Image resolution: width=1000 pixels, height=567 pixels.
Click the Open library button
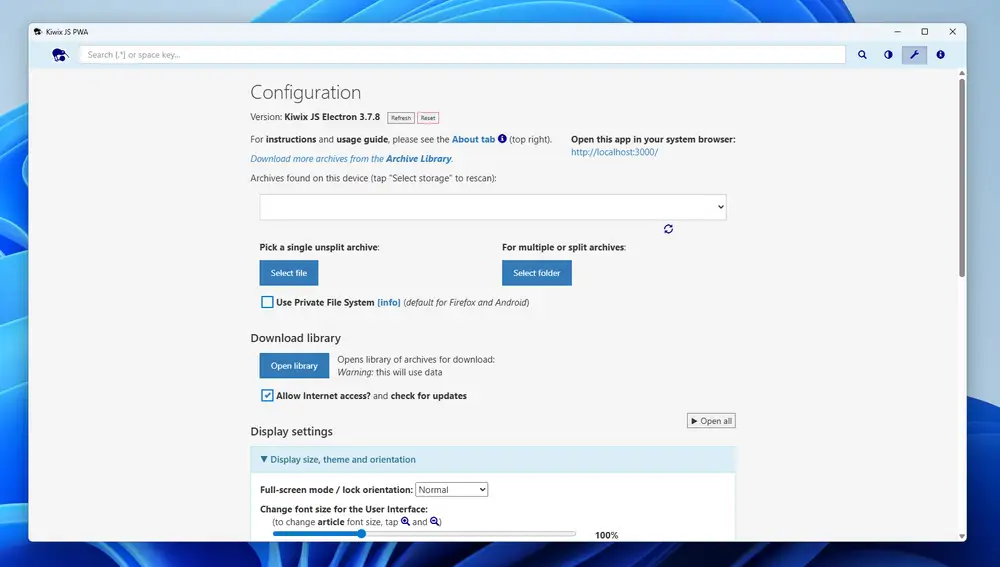pyautogui.click(x=294, y=366)
